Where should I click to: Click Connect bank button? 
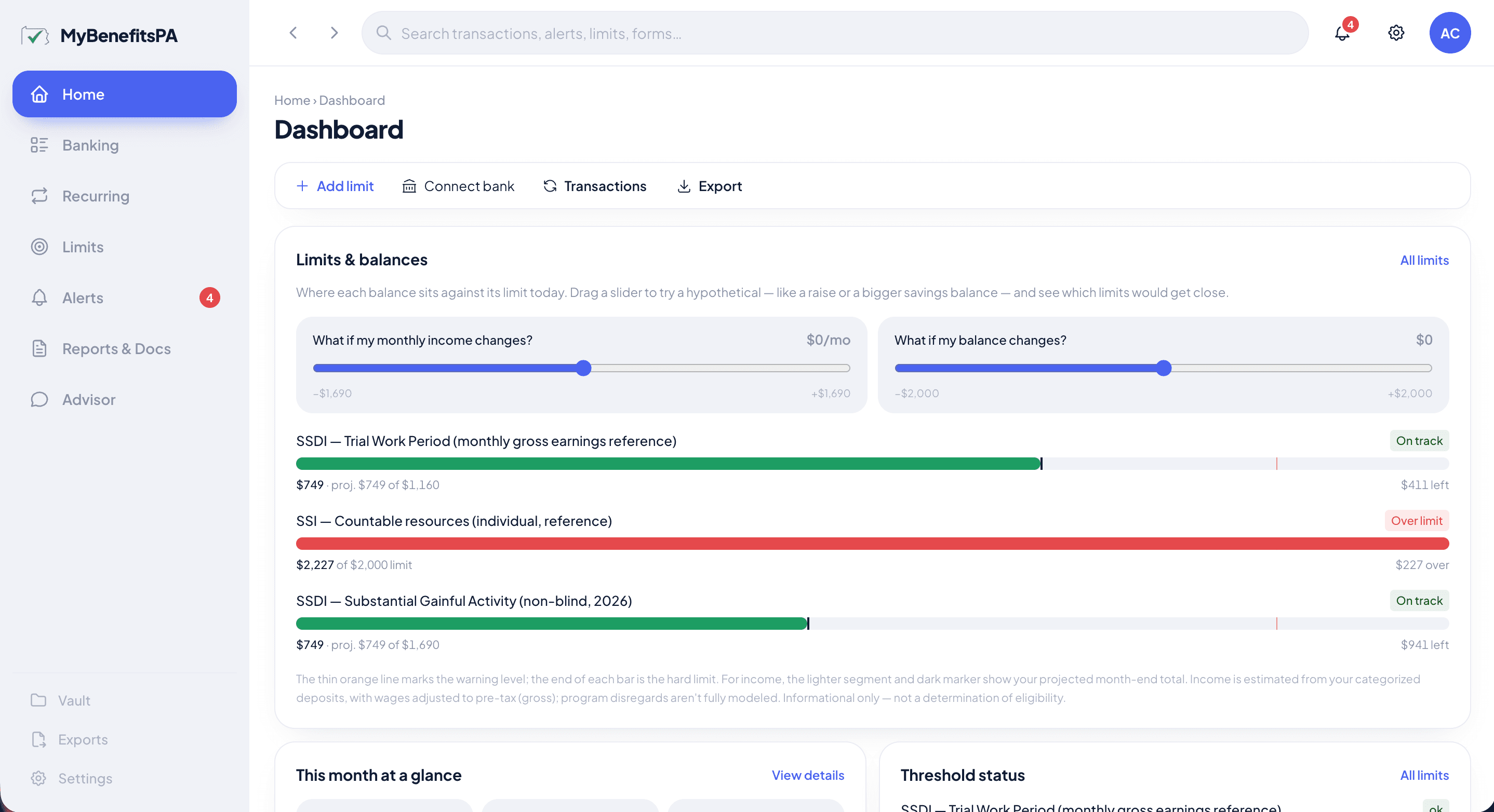click(x=458, y=186)
